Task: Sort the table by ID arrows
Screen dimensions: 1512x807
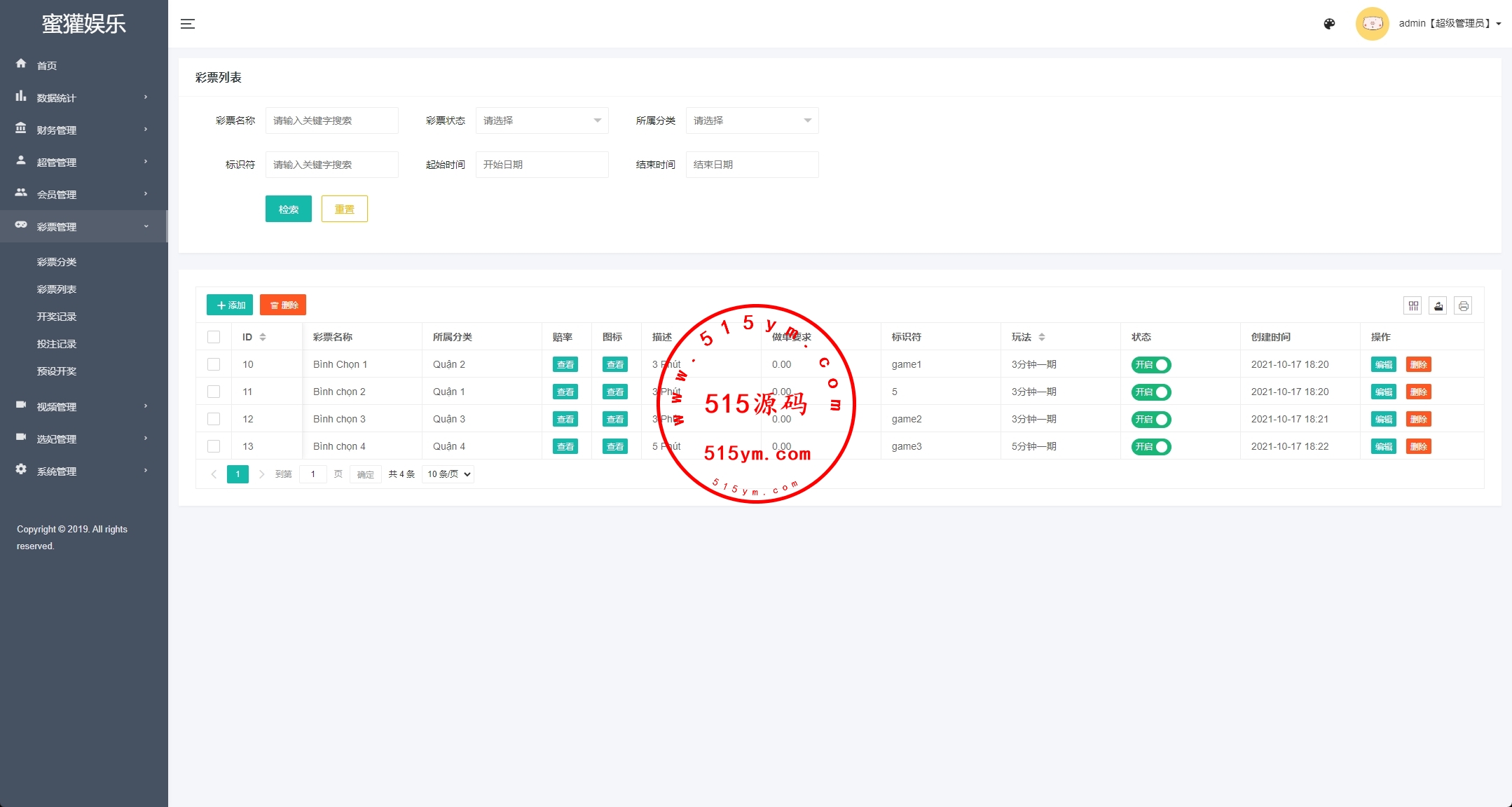Action: 263,337
